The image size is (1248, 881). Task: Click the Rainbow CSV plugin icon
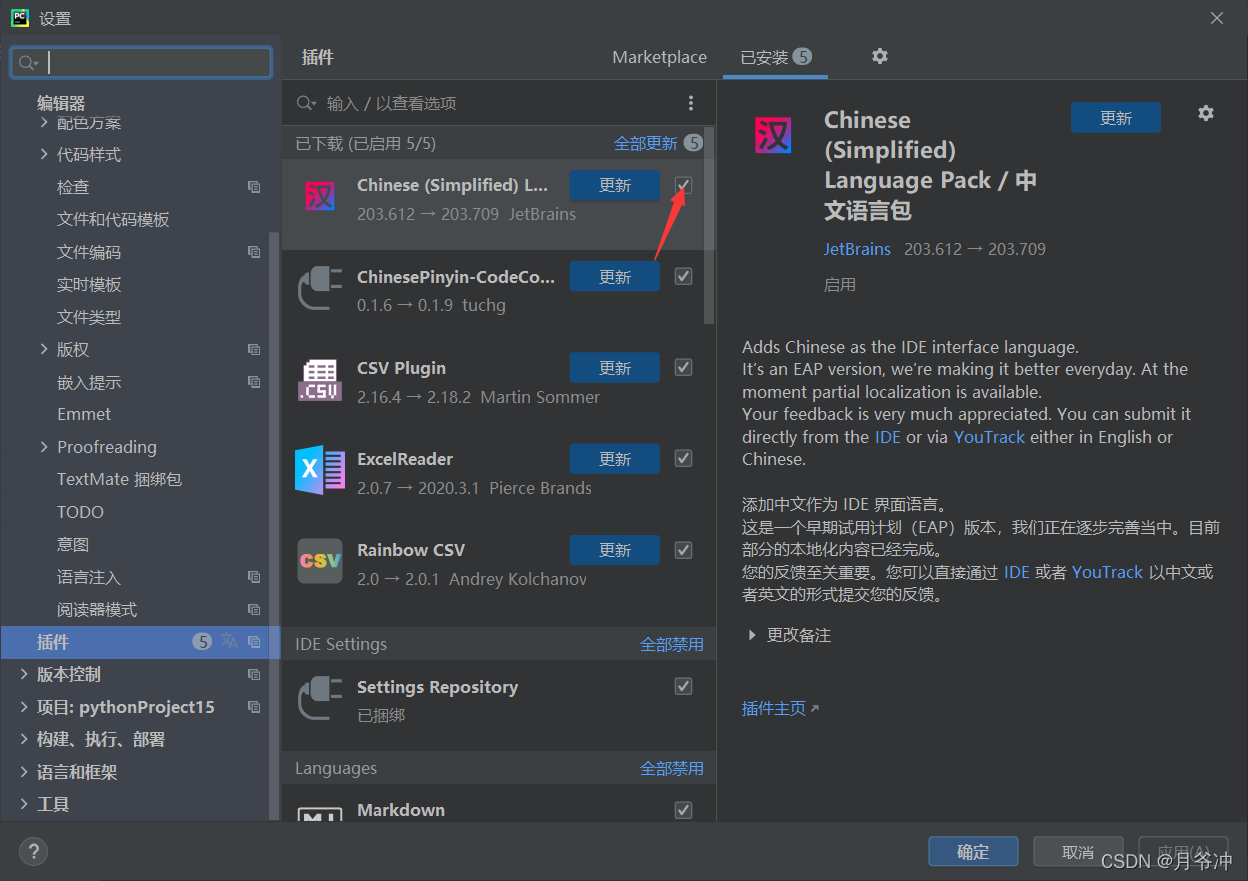tap(320, 561)
